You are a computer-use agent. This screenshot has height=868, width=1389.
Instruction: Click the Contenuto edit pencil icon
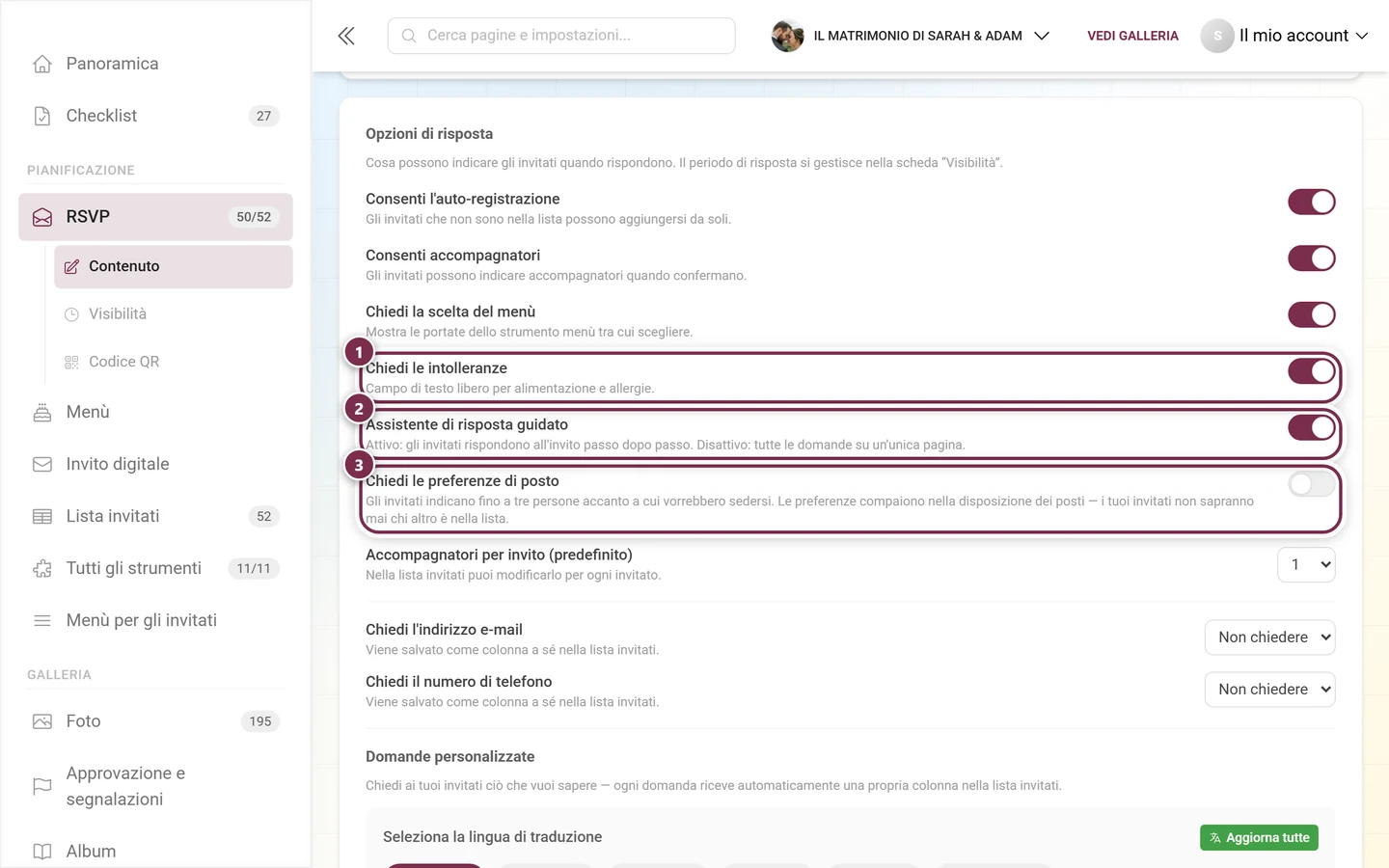71,266
